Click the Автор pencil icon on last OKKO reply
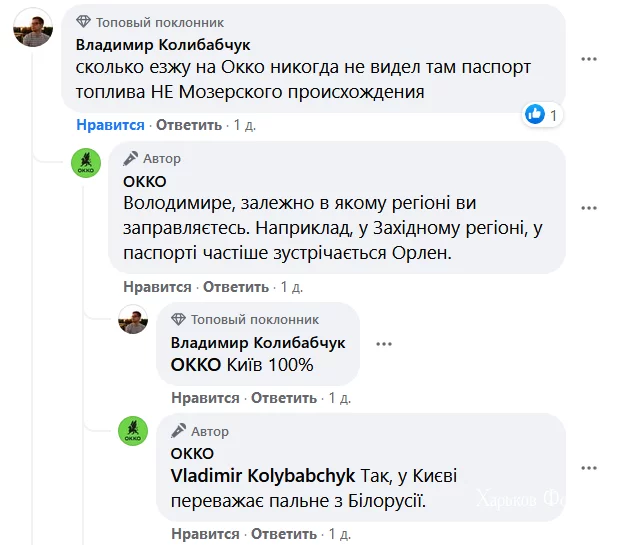This screenshot has width=618, height=545. pyautogui.click(x=178, y=431)
